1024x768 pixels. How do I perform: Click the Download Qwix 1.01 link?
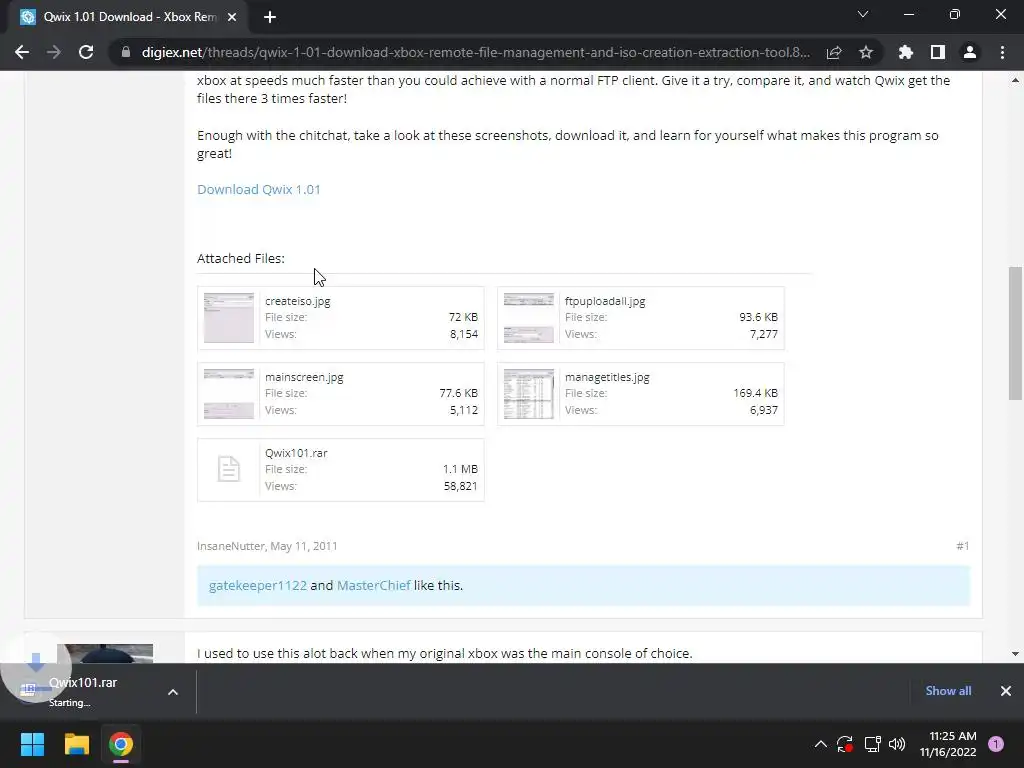pos(259,189)
